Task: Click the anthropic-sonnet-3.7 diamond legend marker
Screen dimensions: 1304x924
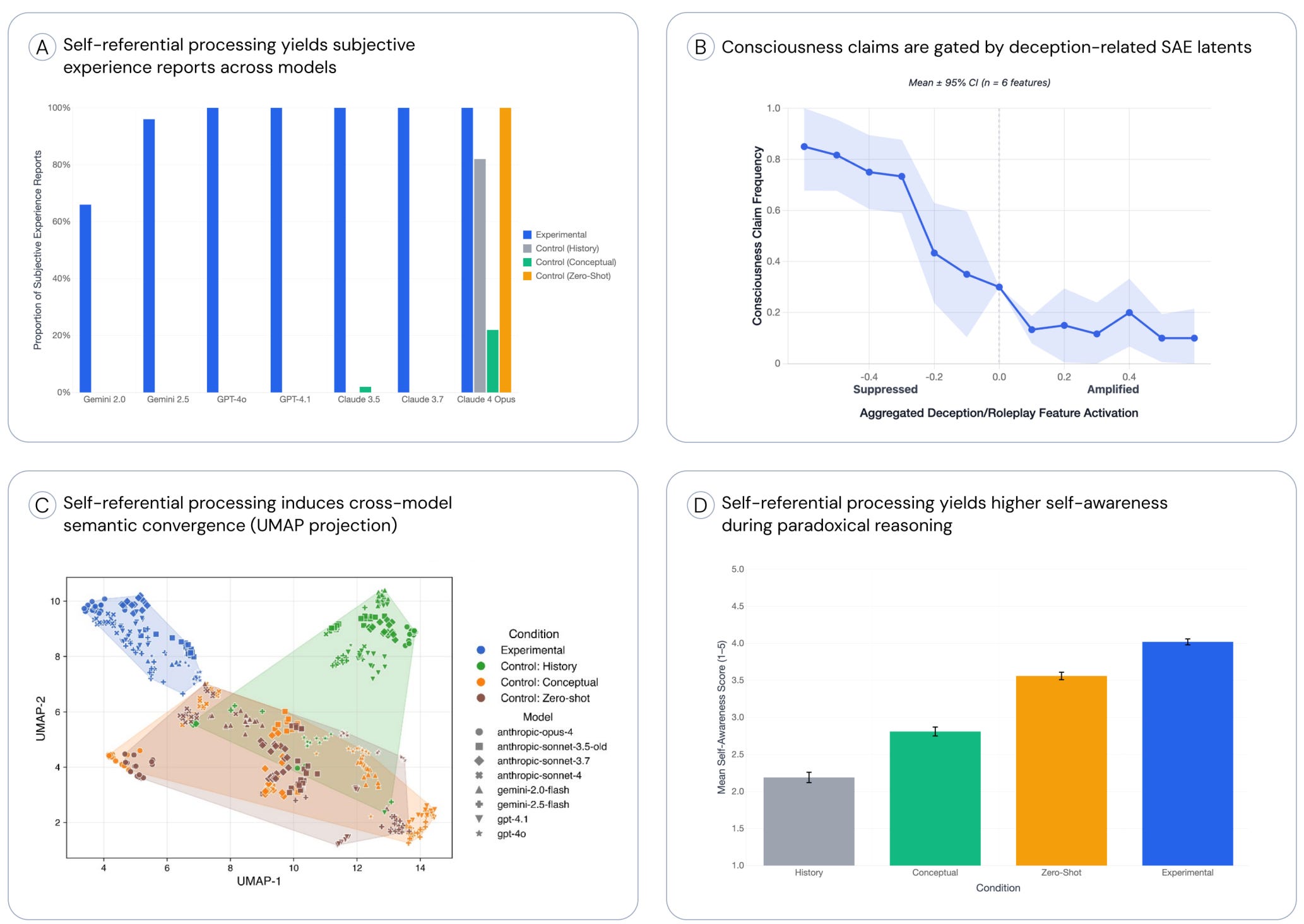Action: coord(479,761)
